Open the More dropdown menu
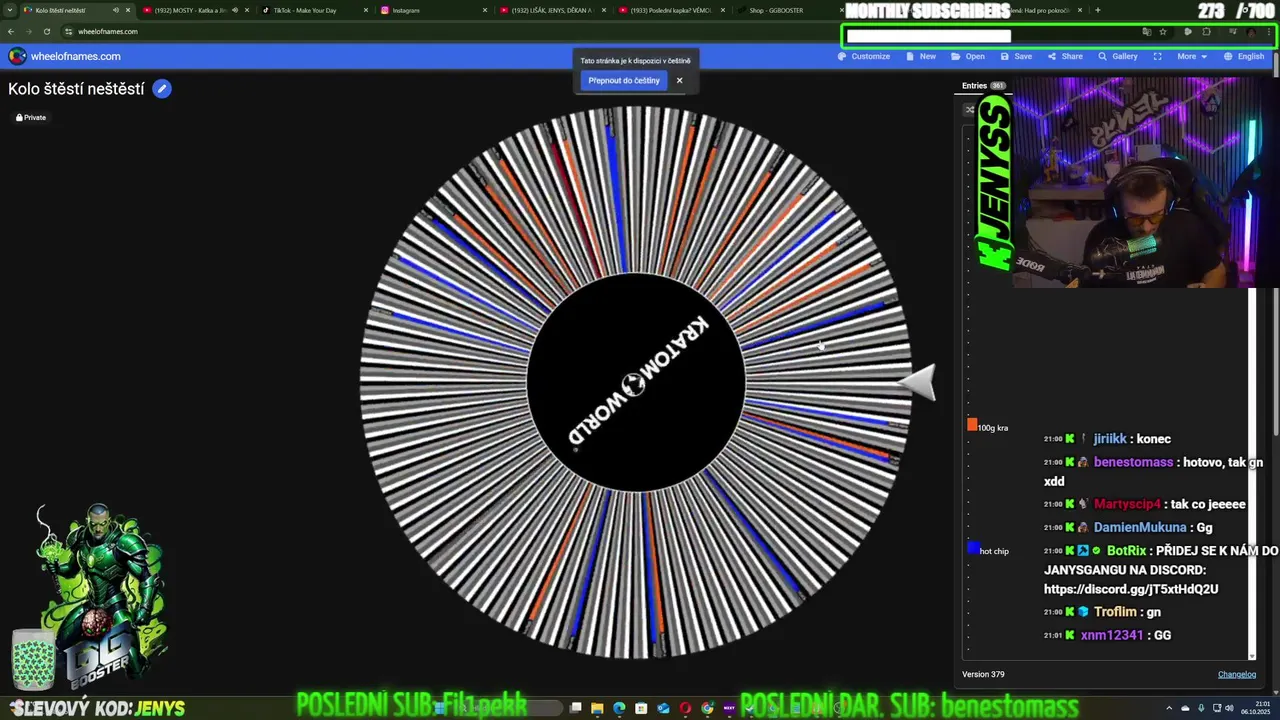The width and height of the screenshot is (1280, 720). pos(1191,56)
